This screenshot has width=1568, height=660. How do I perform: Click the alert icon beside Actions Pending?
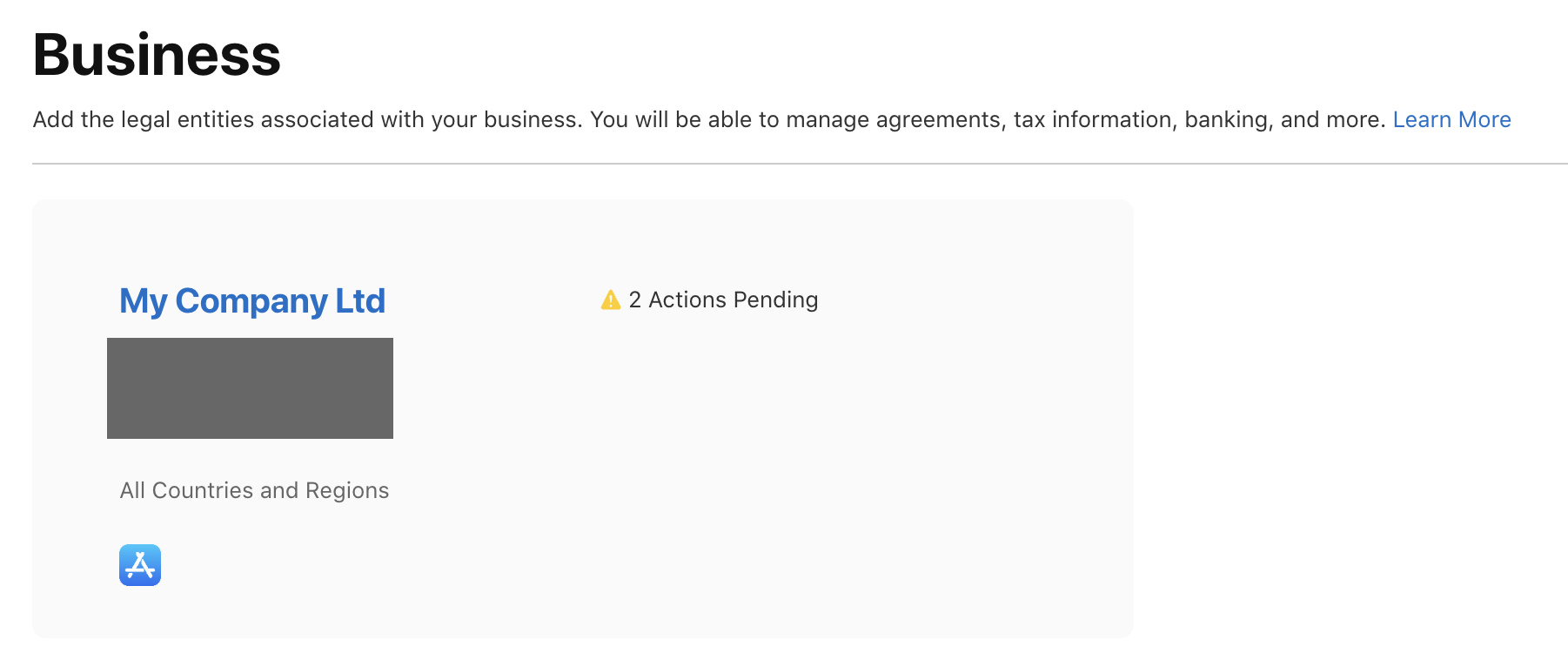tap(611, 300)
